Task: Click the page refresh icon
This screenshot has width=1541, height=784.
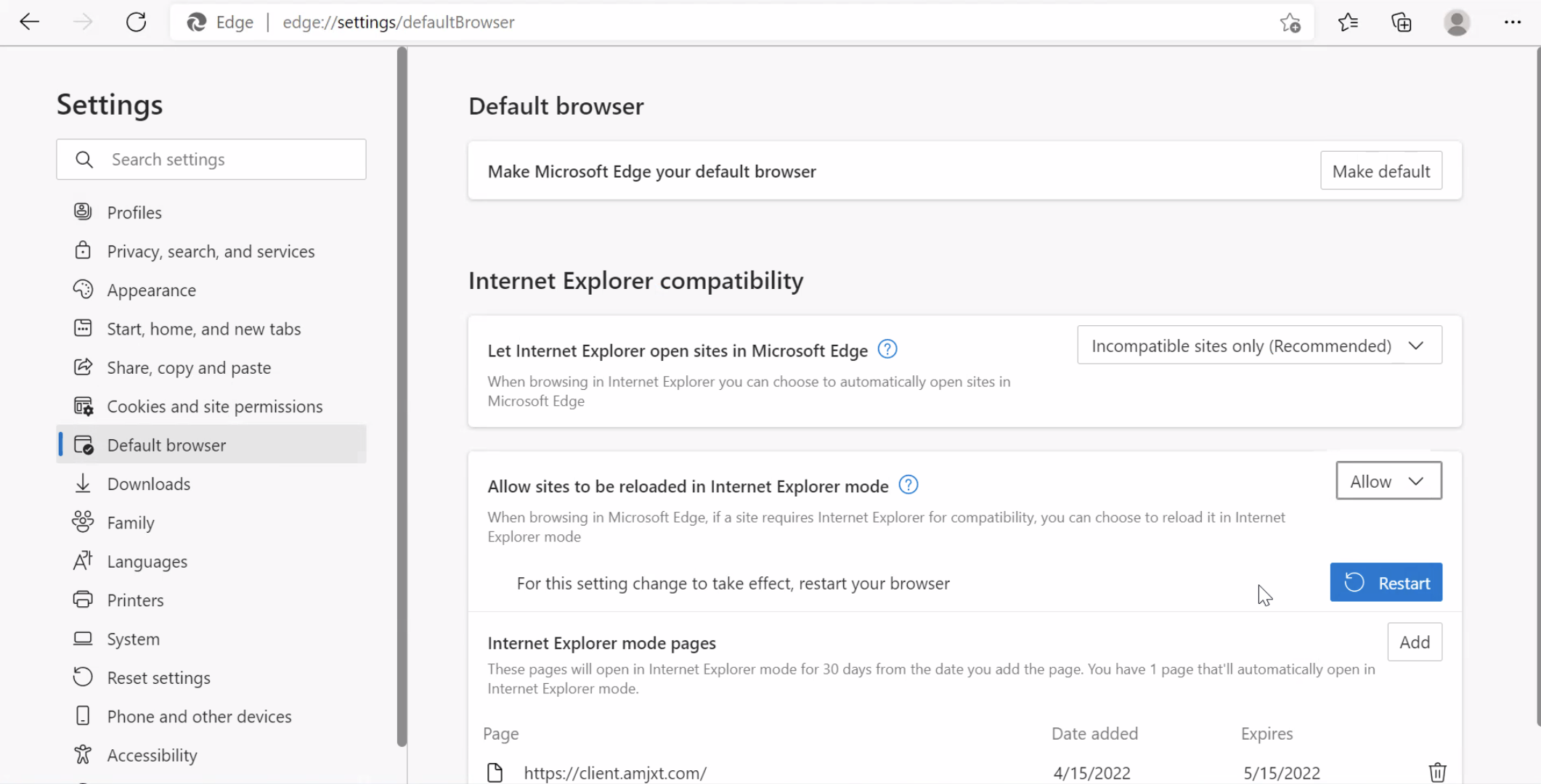Action: click(x=136, y=22)
